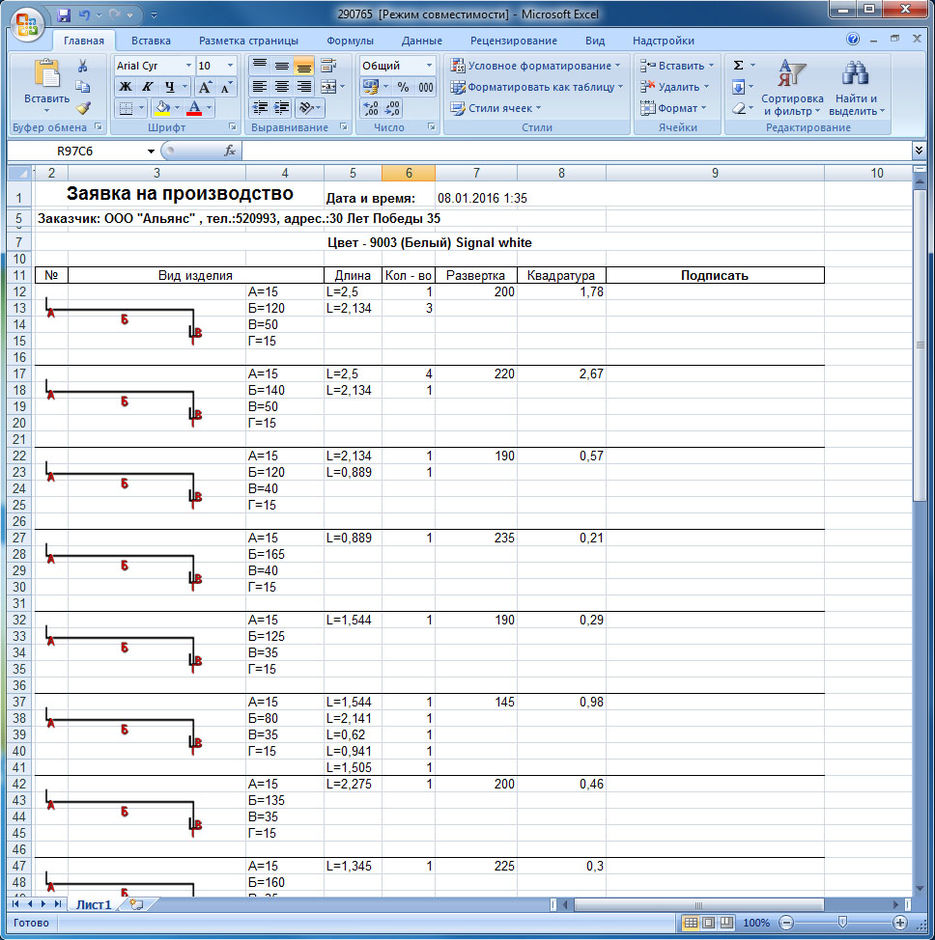Screen dimensions: 935x940
Task: Click the insert function fx icon
Action: [229, 150]
